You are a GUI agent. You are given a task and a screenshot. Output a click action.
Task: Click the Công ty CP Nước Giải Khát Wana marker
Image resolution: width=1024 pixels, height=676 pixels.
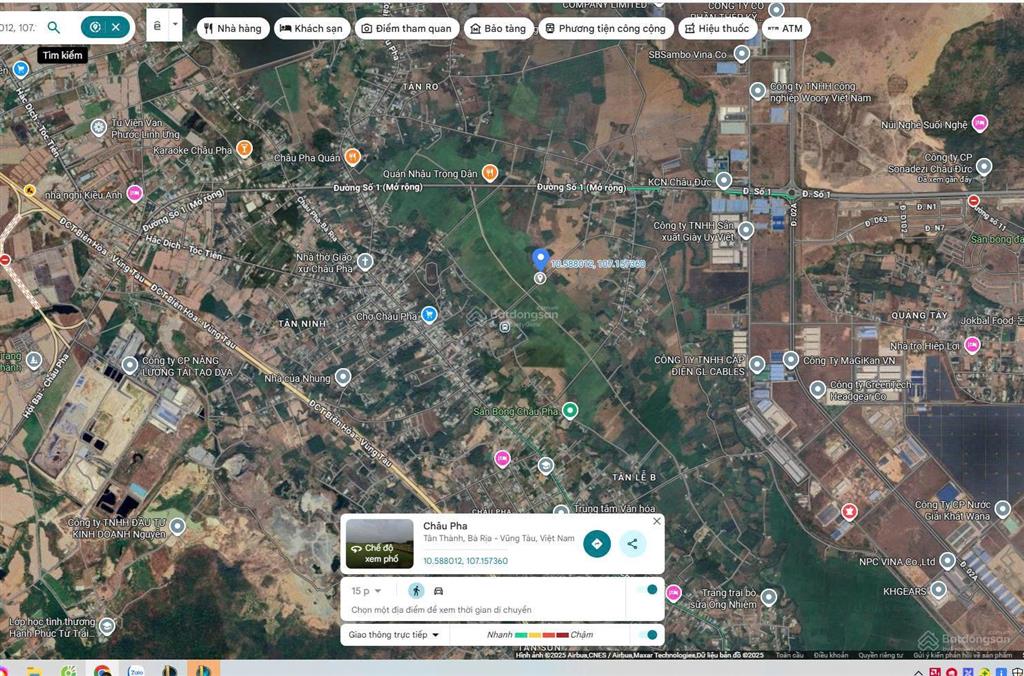1002,509
